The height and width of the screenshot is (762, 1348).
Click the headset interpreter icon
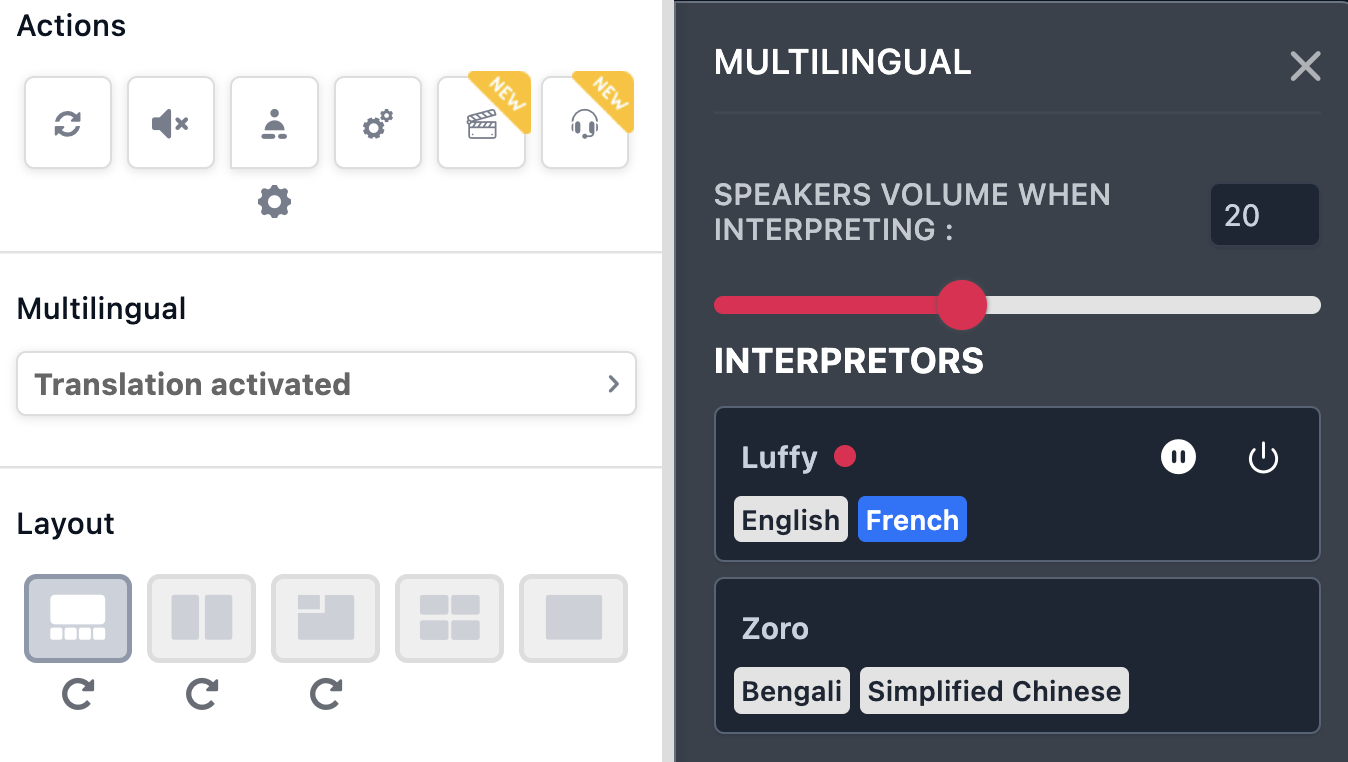[x=585, y=123]
